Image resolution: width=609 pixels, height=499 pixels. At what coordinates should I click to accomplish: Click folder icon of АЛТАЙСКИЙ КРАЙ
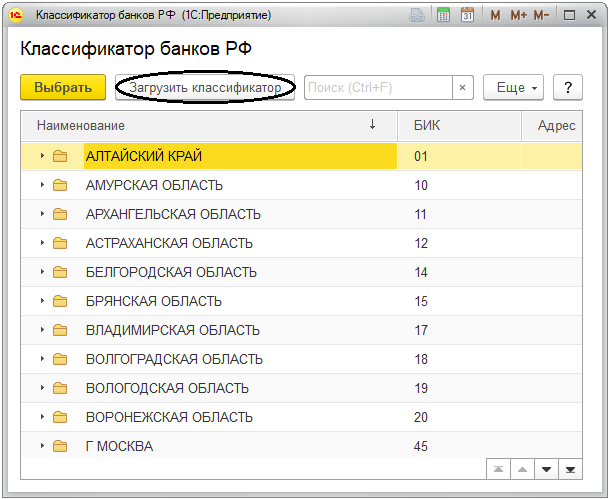pos(60,156)
